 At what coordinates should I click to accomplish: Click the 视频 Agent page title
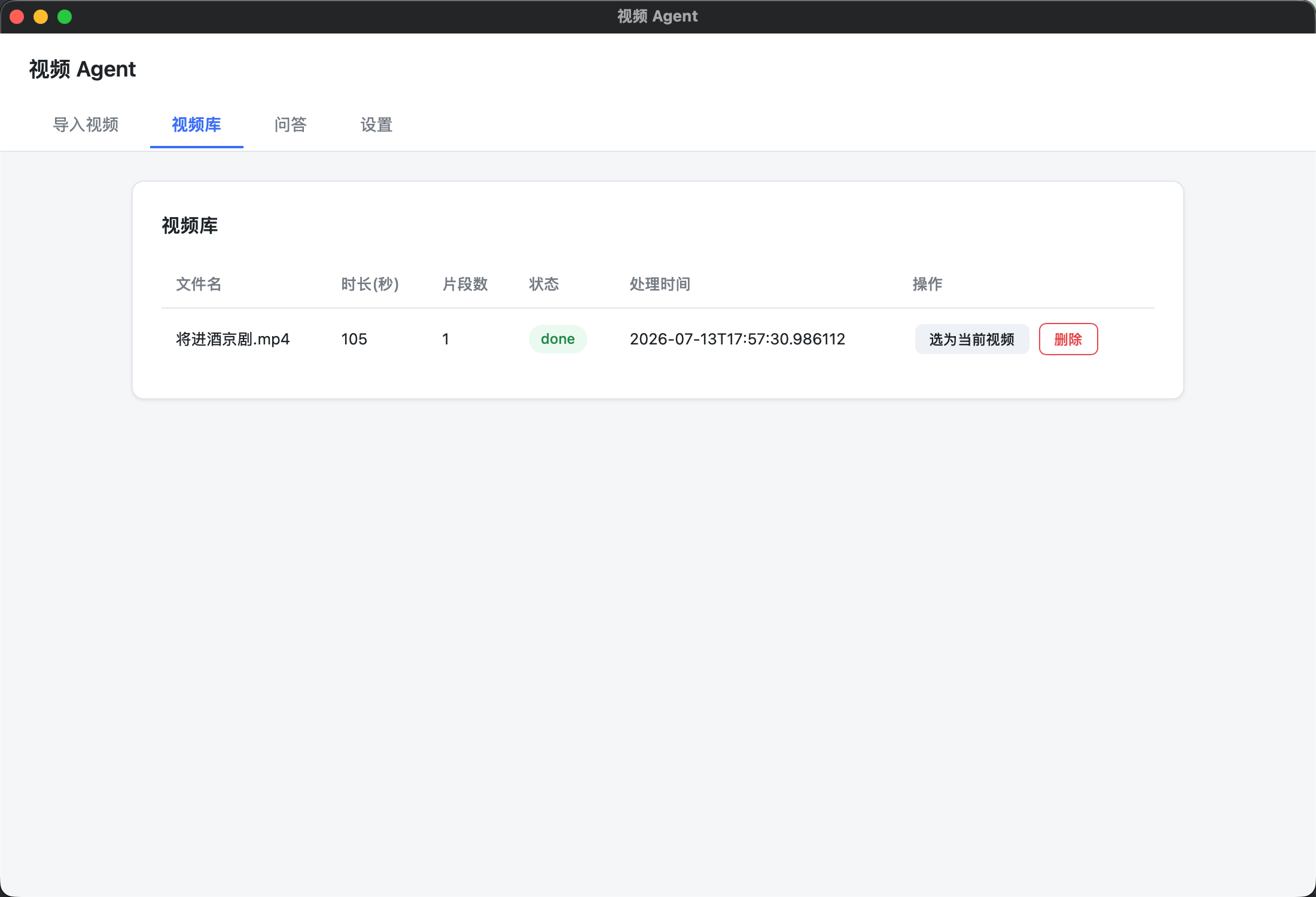point(83,69)
